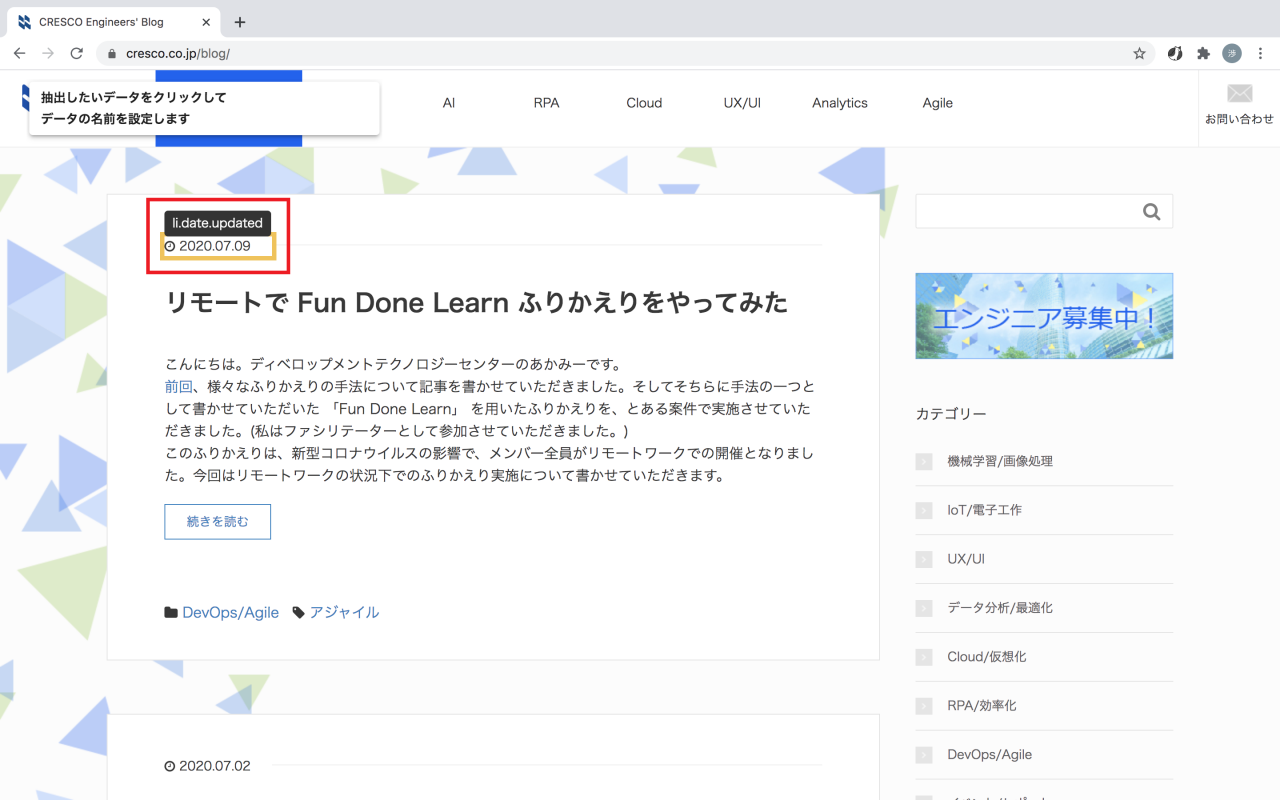
Task: Click the browser back arrow
Action: click(x=19, y=53)
